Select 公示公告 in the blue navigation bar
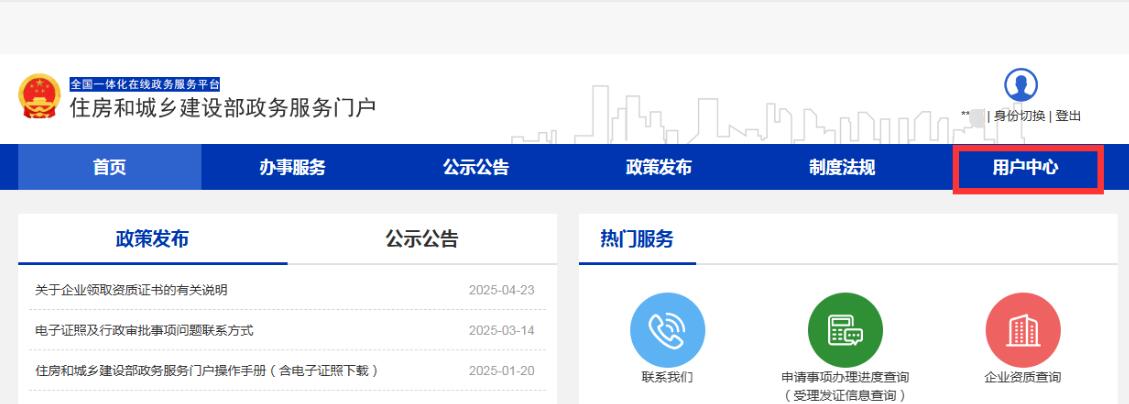1129x404 pixels. 476,168
